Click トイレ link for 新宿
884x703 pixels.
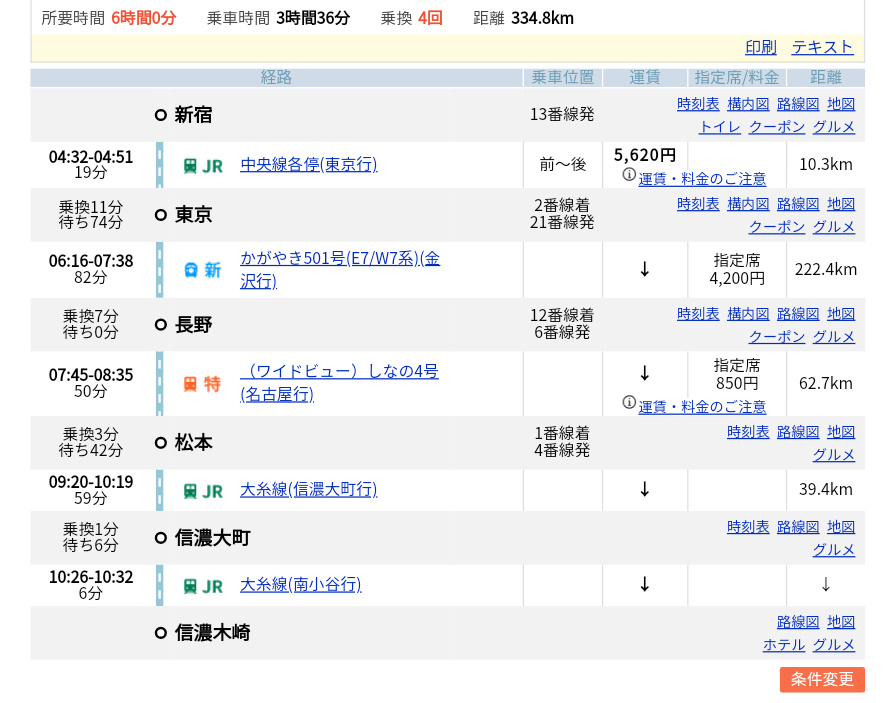point(720,127)
